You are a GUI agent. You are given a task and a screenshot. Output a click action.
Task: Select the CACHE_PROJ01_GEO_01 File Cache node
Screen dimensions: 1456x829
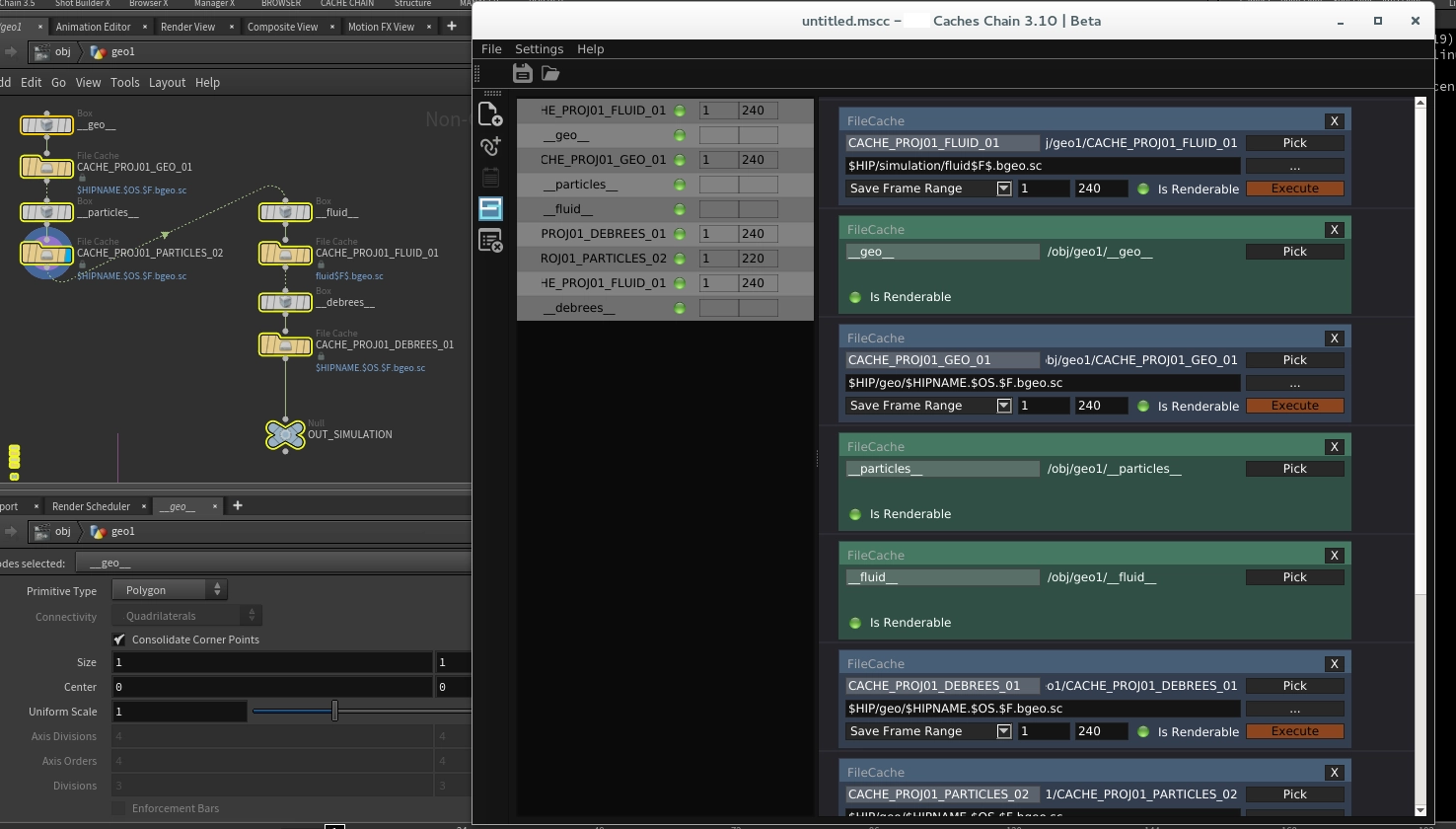coord(46,167)
